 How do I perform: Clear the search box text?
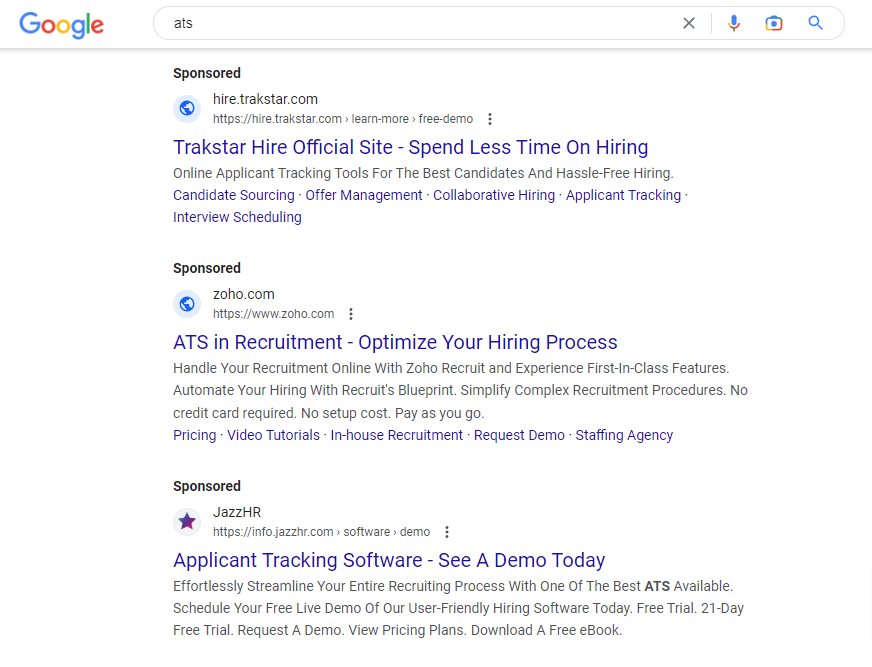coord(688,23)
